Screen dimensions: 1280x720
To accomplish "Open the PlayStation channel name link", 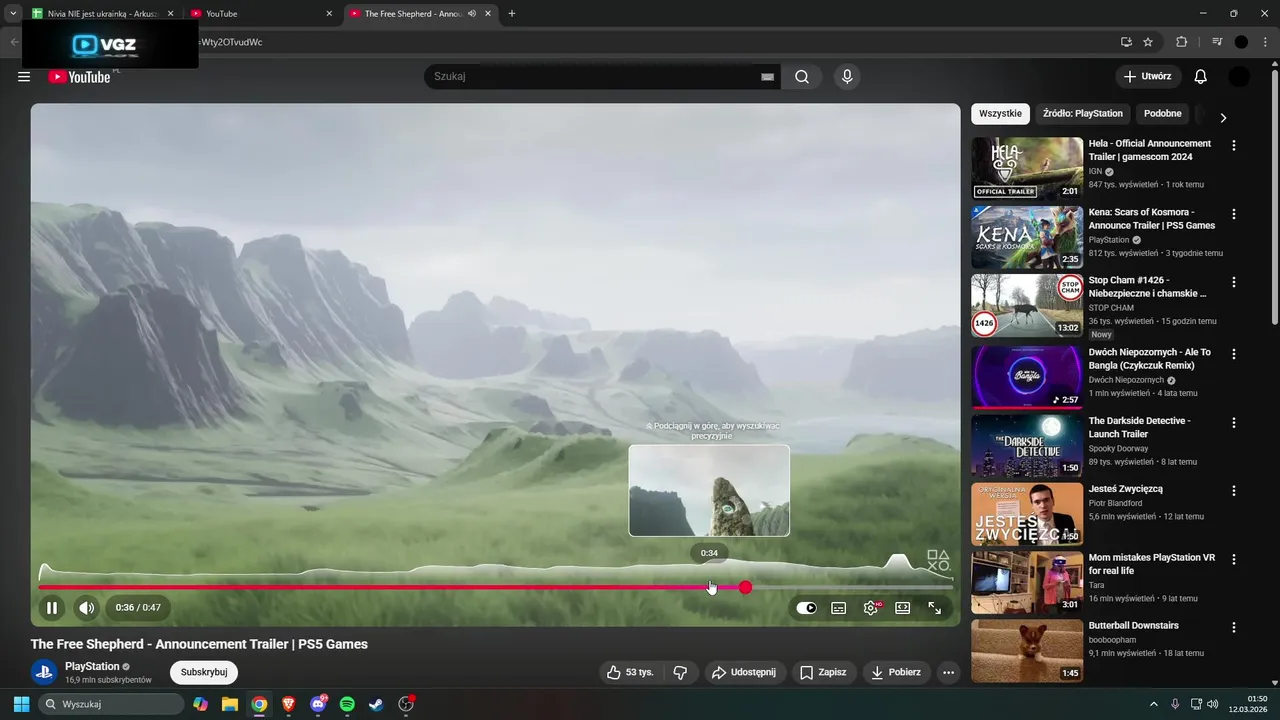I will pyautogui.click(x=92, y=666).
